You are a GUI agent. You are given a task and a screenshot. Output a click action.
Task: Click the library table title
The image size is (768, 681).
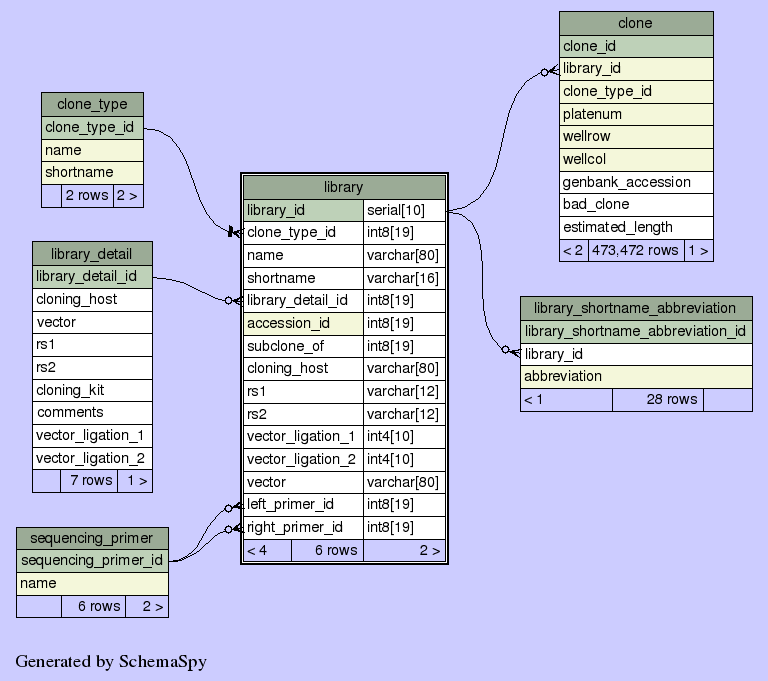343,187
